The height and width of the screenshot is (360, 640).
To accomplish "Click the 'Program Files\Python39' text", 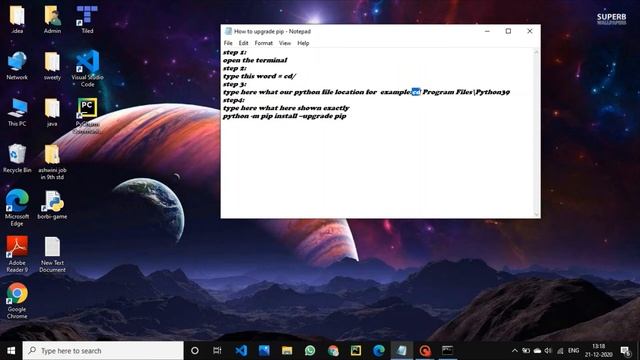I will tap(466, 92).
